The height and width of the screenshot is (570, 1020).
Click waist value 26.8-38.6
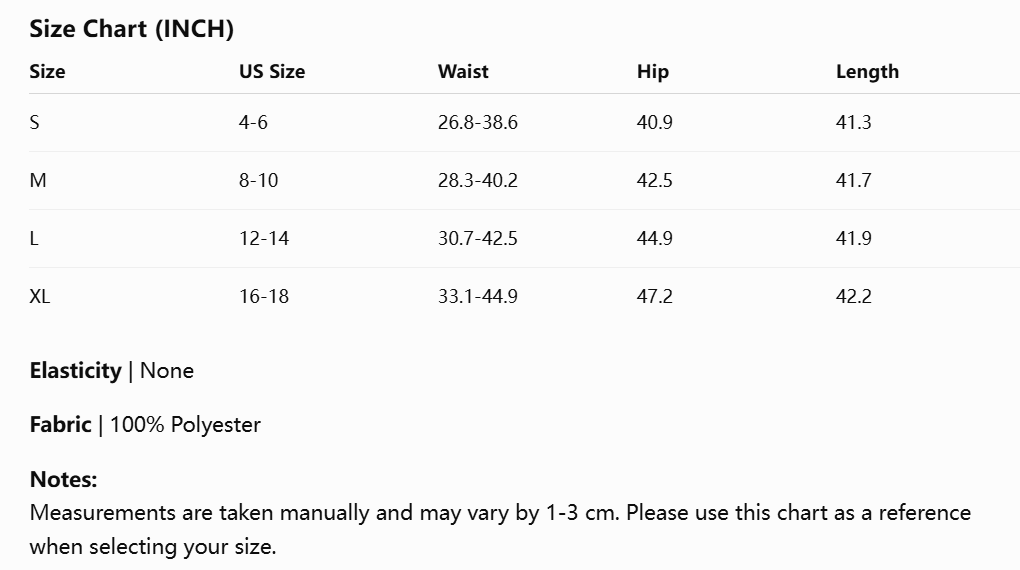477,122
